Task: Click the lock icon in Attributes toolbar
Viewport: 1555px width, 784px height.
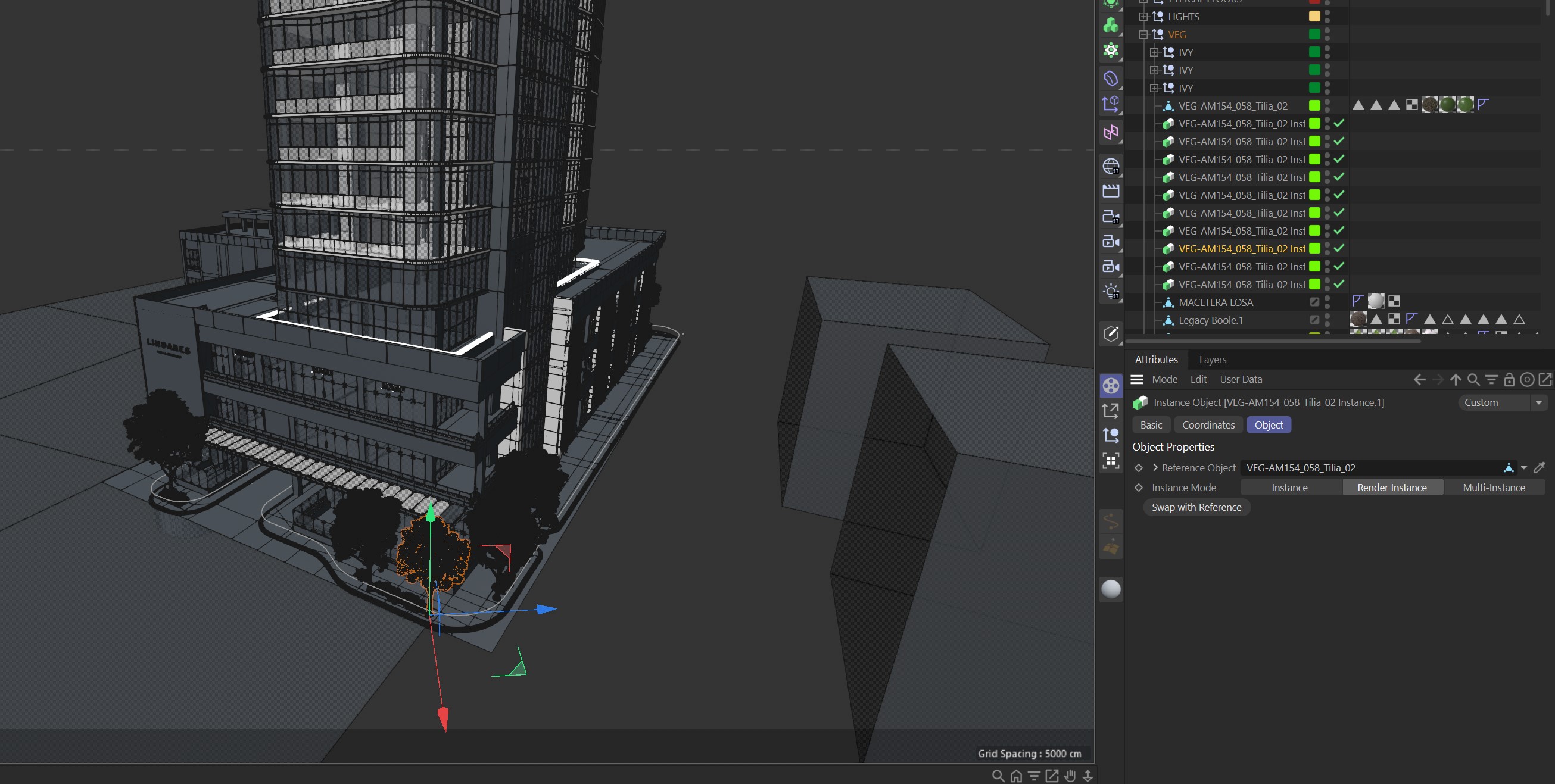Action: (x=1509, y=380)
